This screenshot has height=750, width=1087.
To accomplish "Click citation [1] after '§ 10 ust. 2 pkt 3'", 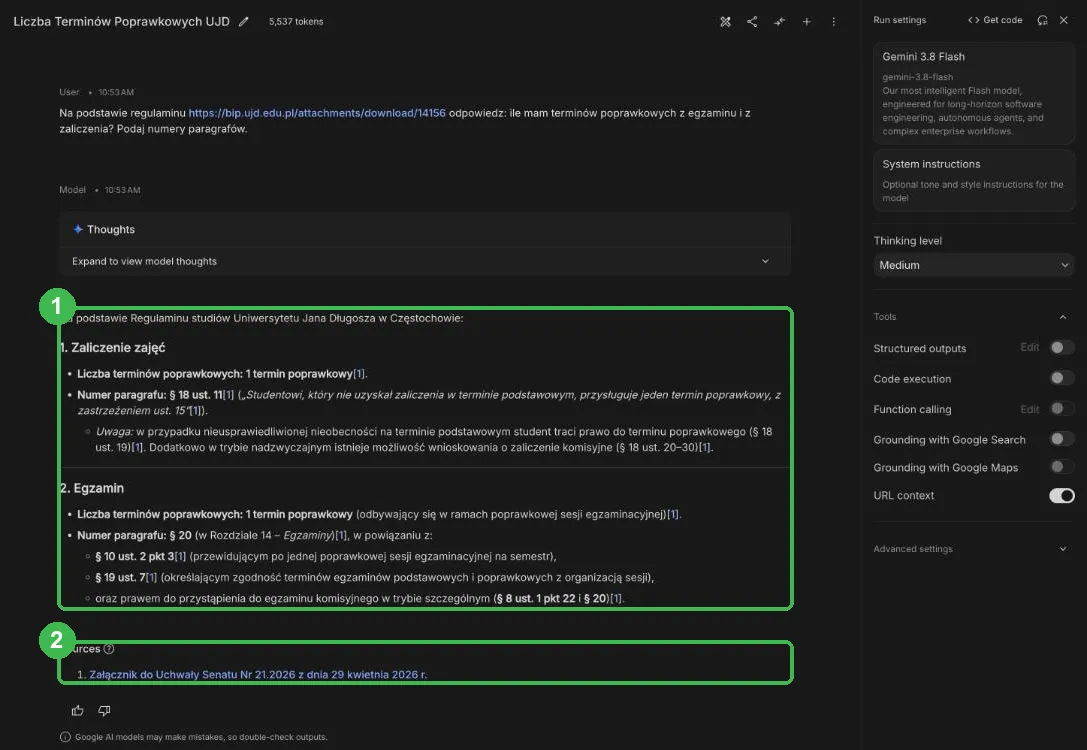I will pyautogui.click(x=180, y=556).
